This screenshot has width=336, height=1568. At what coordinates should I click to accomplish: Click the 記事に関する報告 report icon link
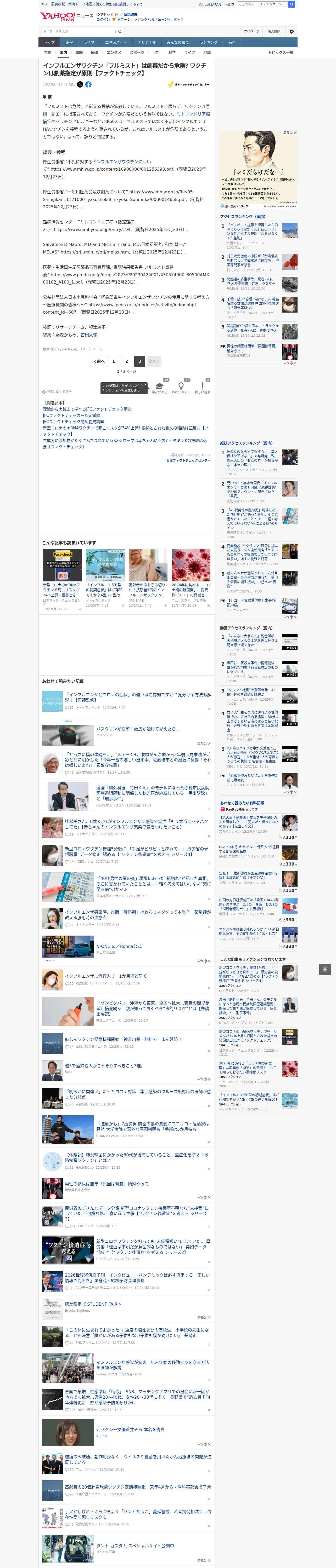pyautogui.click(x=57, y=392)
